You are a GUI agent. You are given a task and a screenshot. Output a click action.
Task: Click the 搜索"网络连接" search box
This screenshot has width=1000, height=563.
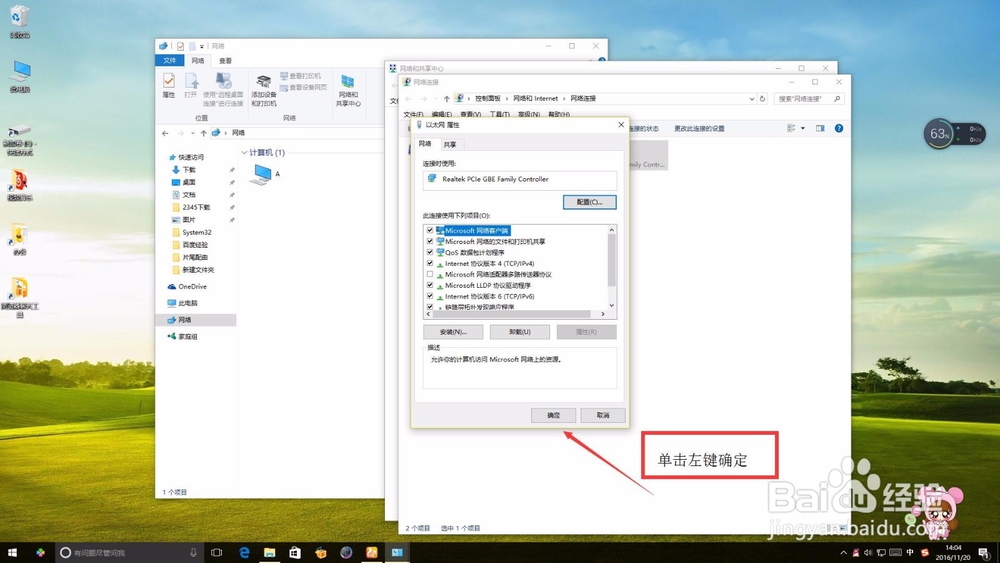pos(809,99)
